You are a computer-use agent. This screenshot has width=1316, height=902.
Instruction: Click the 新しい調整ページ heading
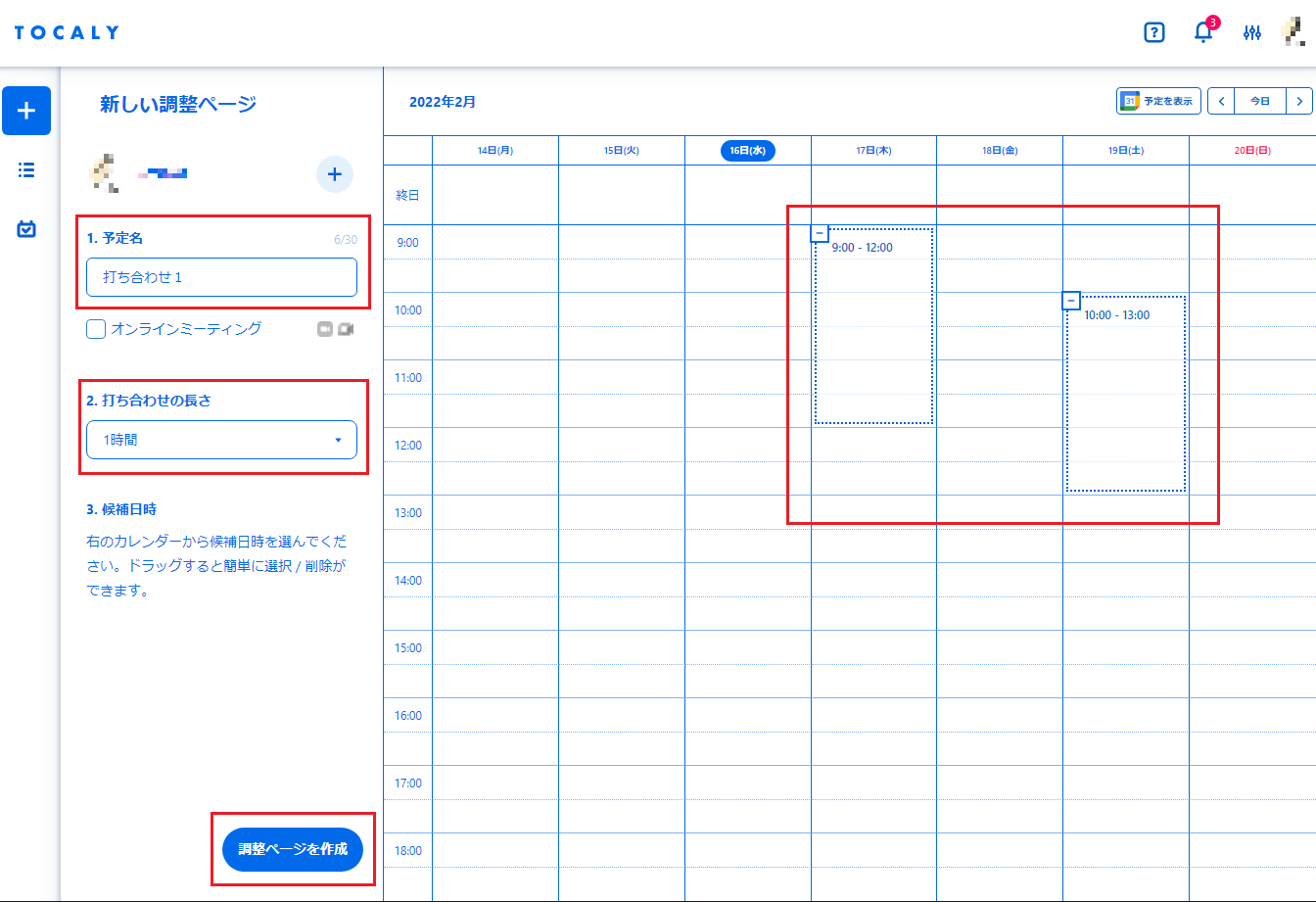click(x=178, y=104)
